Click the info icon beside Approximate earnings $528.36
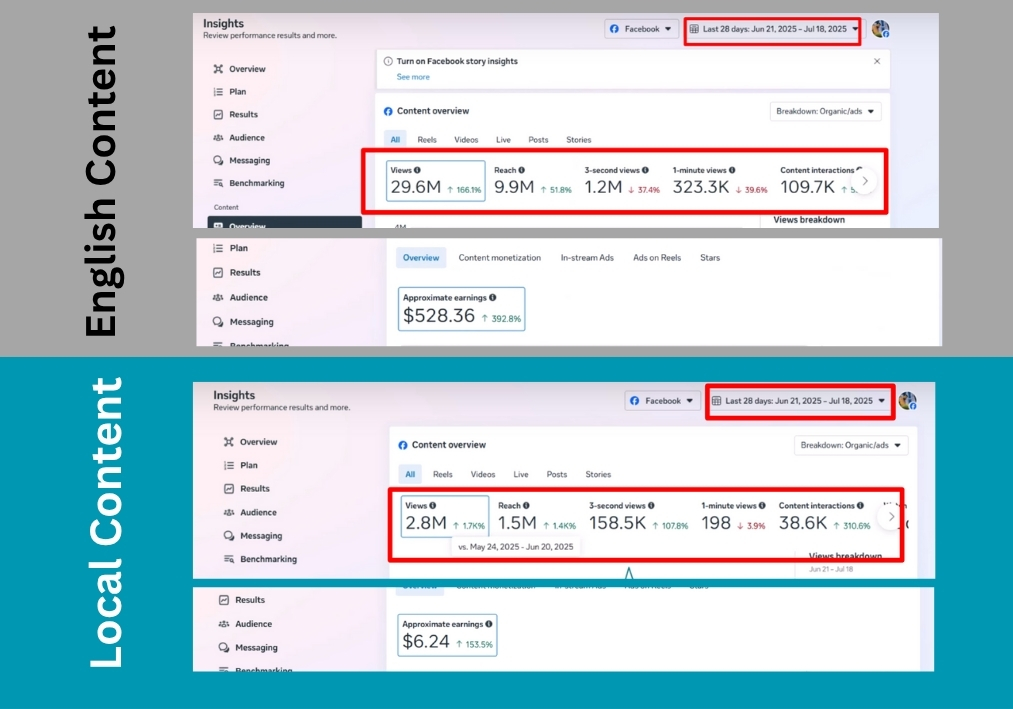This screenshot has width=1013, height=709. [x=493, y=297]
